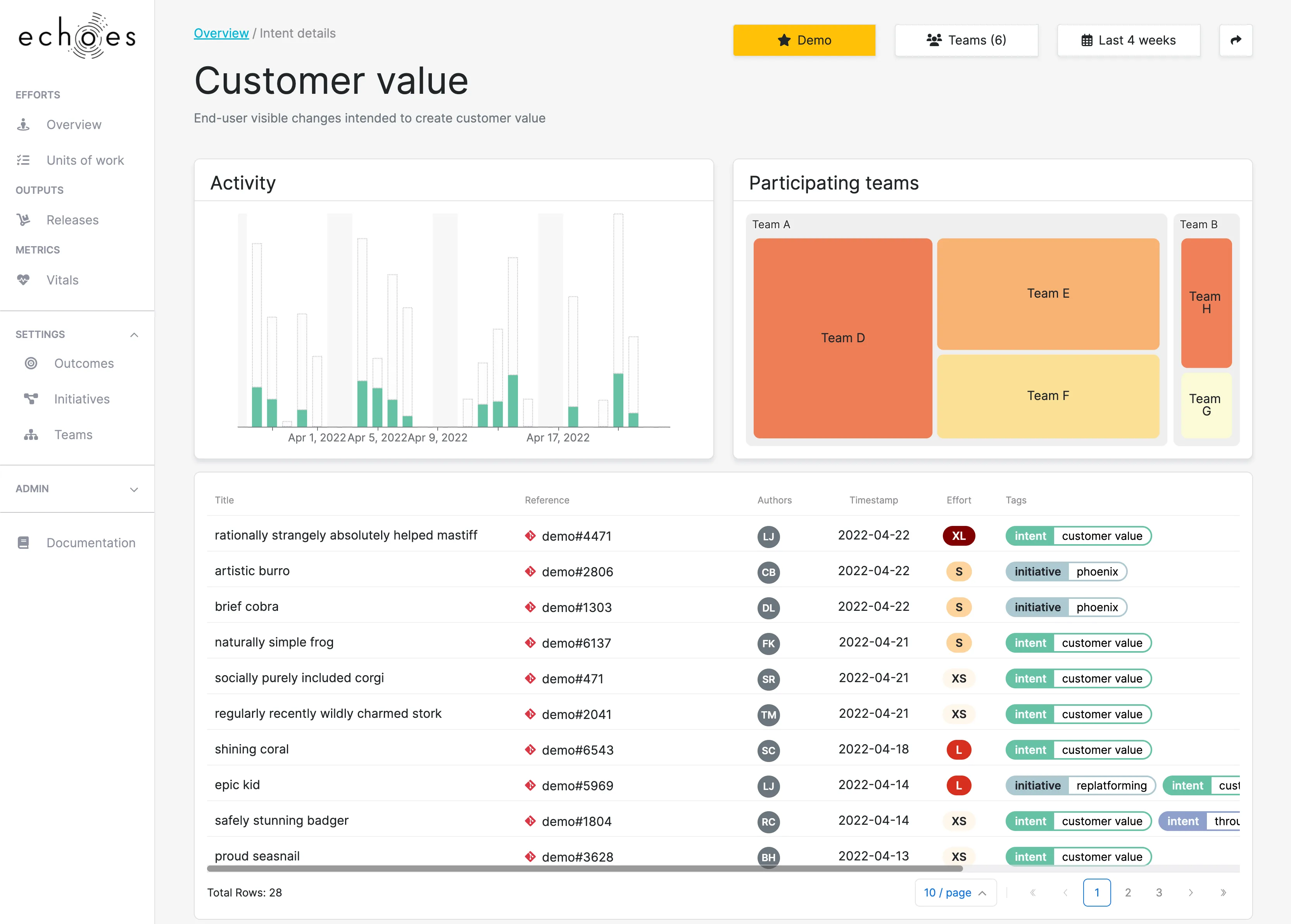Viewport: 1291px width, 924px height.
Task: Click the Outcomes target icon
Action: click(31, 363)
